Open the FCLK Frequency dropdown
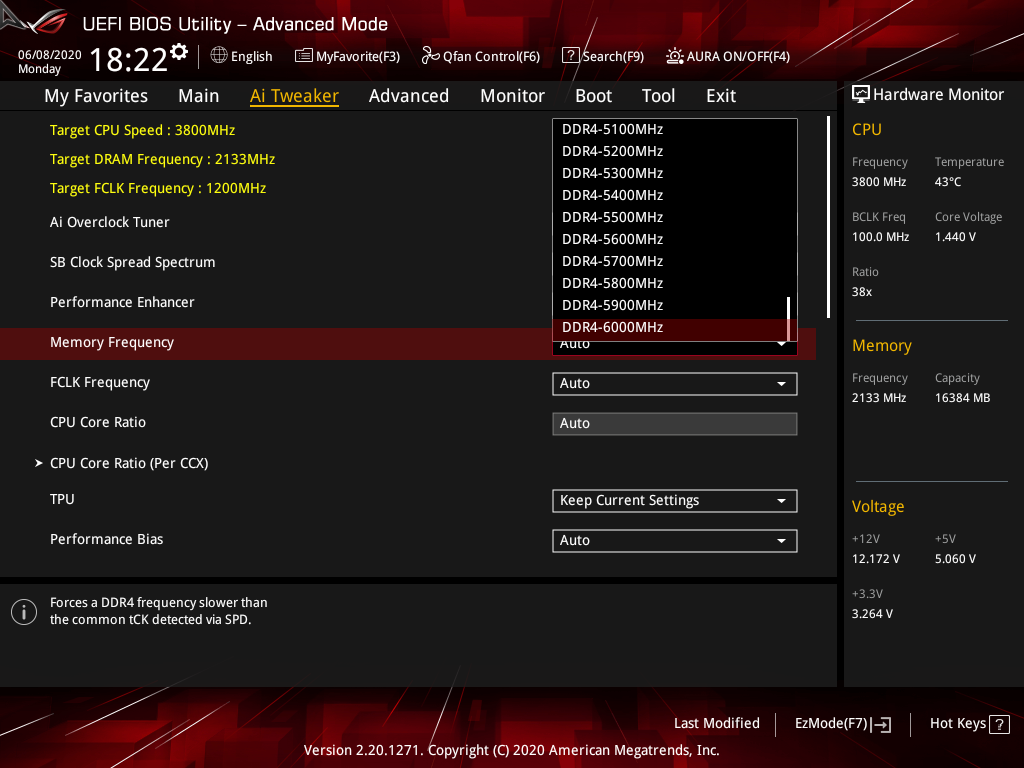 point(675,383)
